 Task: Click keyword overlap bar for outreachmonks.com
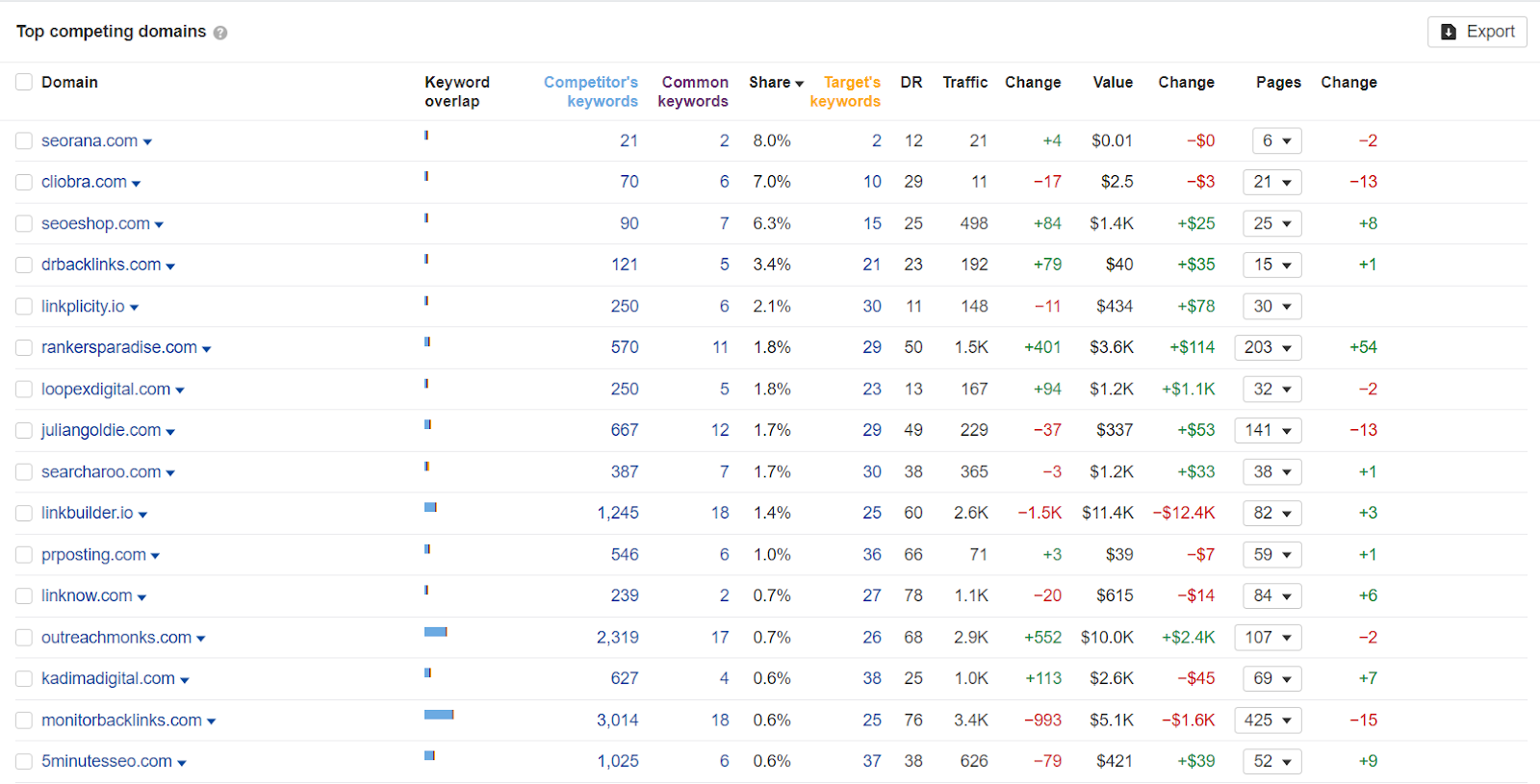(x=436, y=632)
